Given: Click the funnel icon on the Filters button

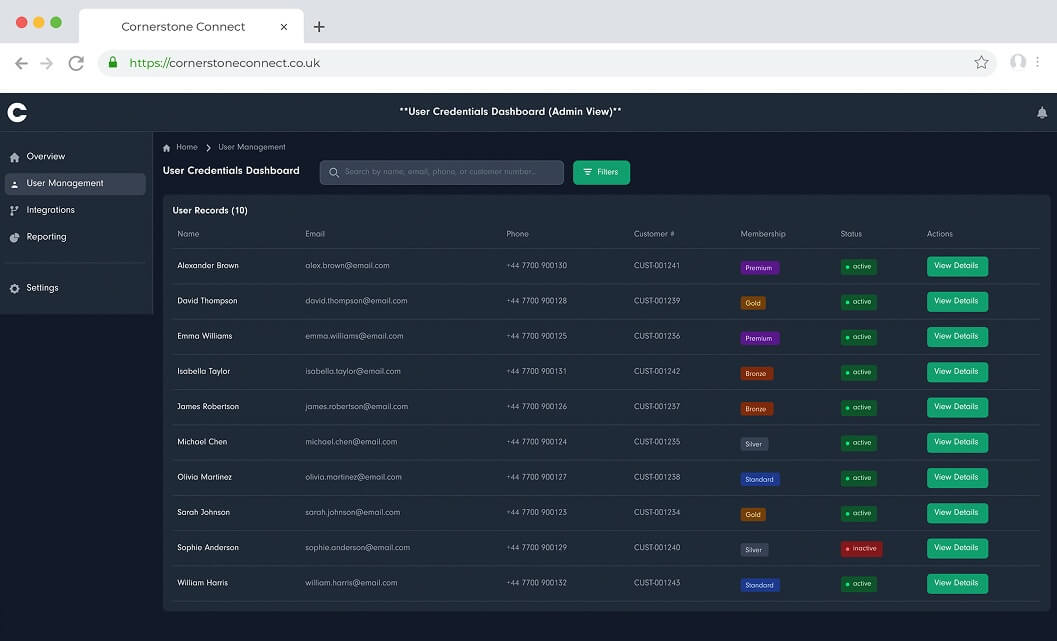Looking at the screenshot, I should click(588, 172).
